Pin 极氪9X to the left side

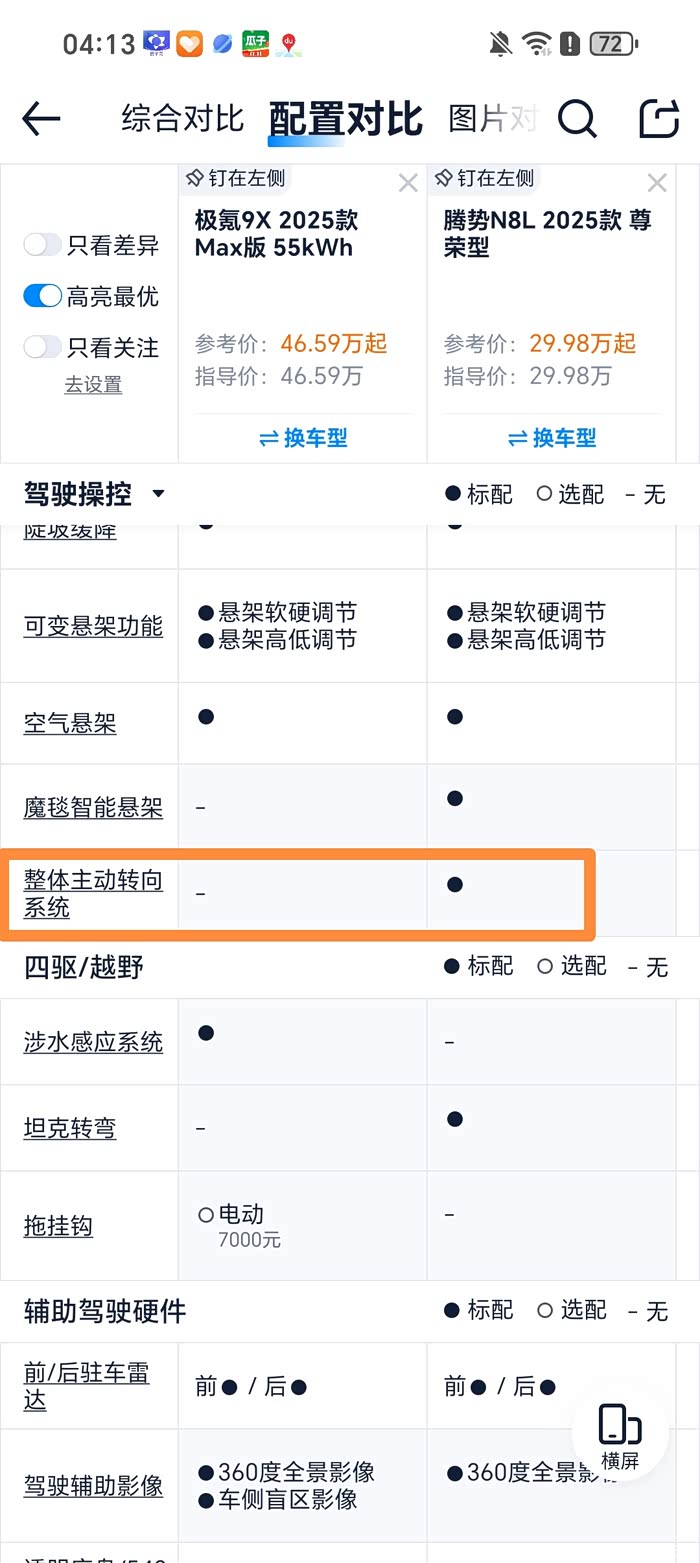[x=236, y=179]
